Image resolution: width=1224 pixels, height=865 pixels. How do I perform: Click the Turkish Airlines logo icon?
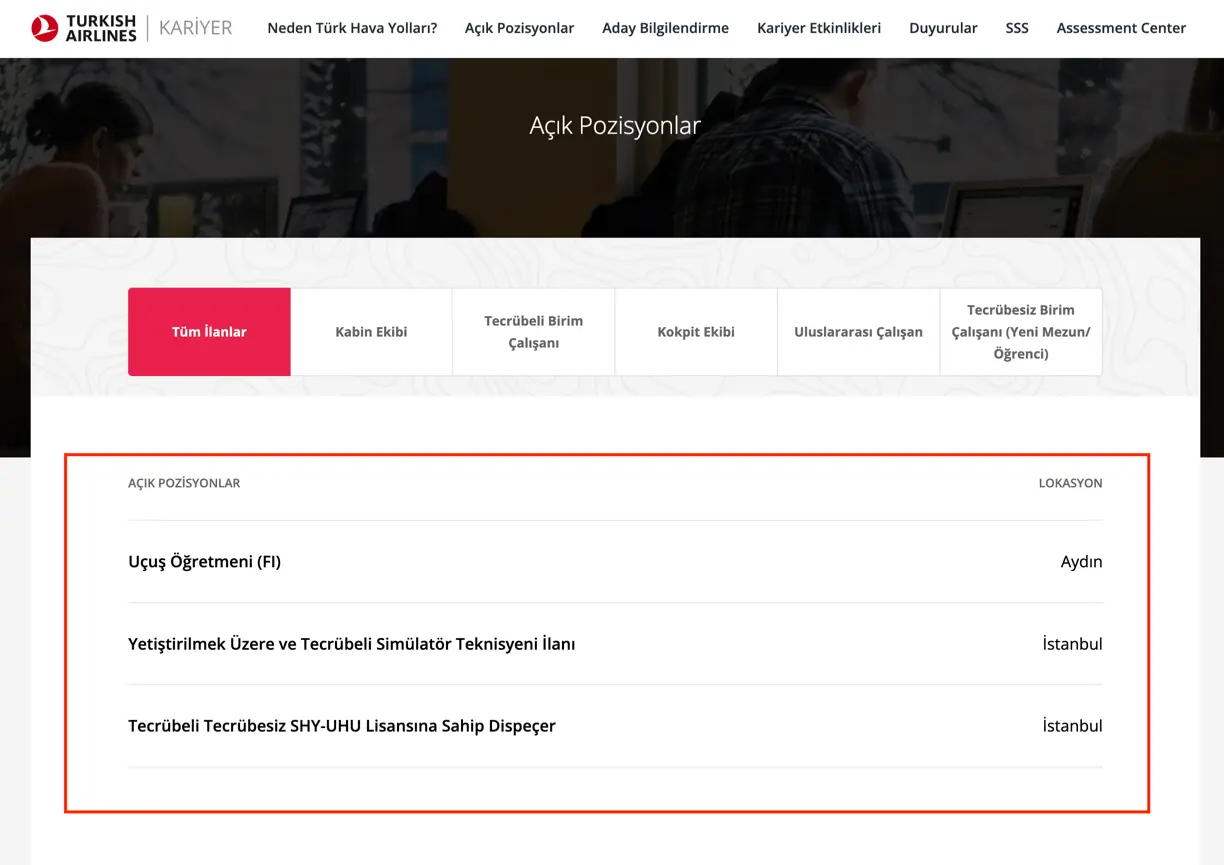(45, 28)
